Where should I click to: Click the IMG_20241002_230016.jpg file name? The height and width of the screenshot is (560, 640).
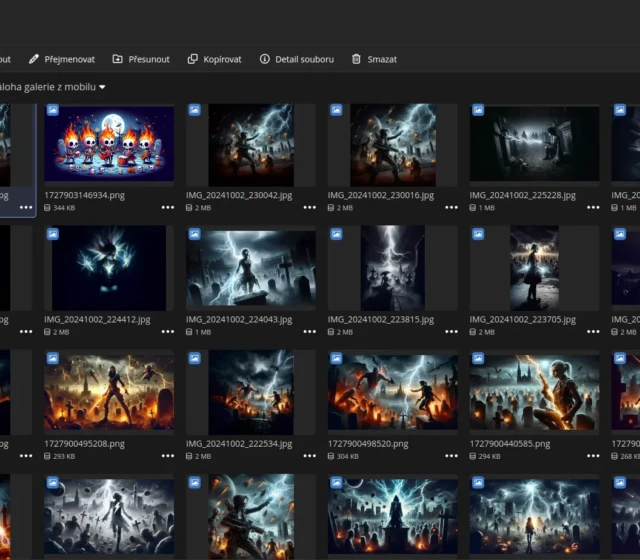381,195
